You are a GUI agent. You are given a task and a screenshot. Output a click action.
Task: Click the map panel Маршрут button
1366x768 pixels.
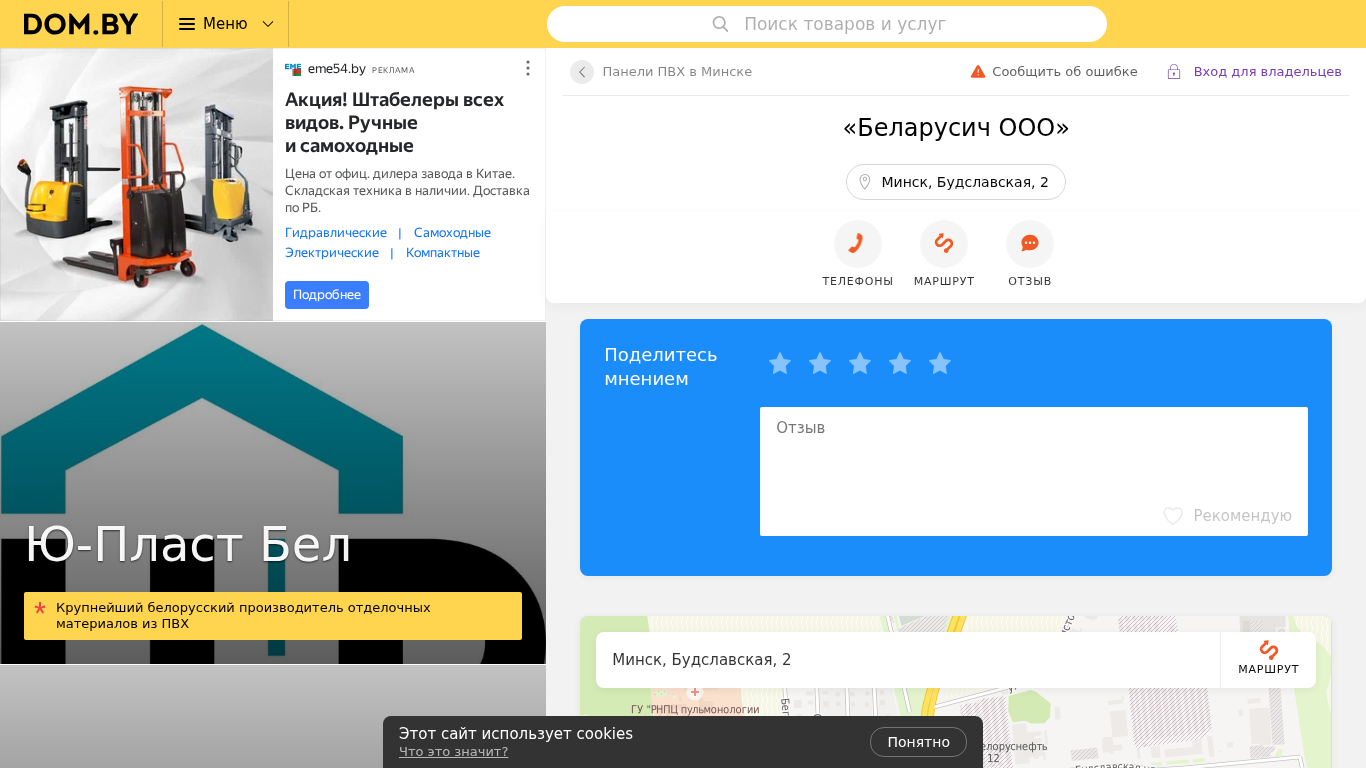1268,660
